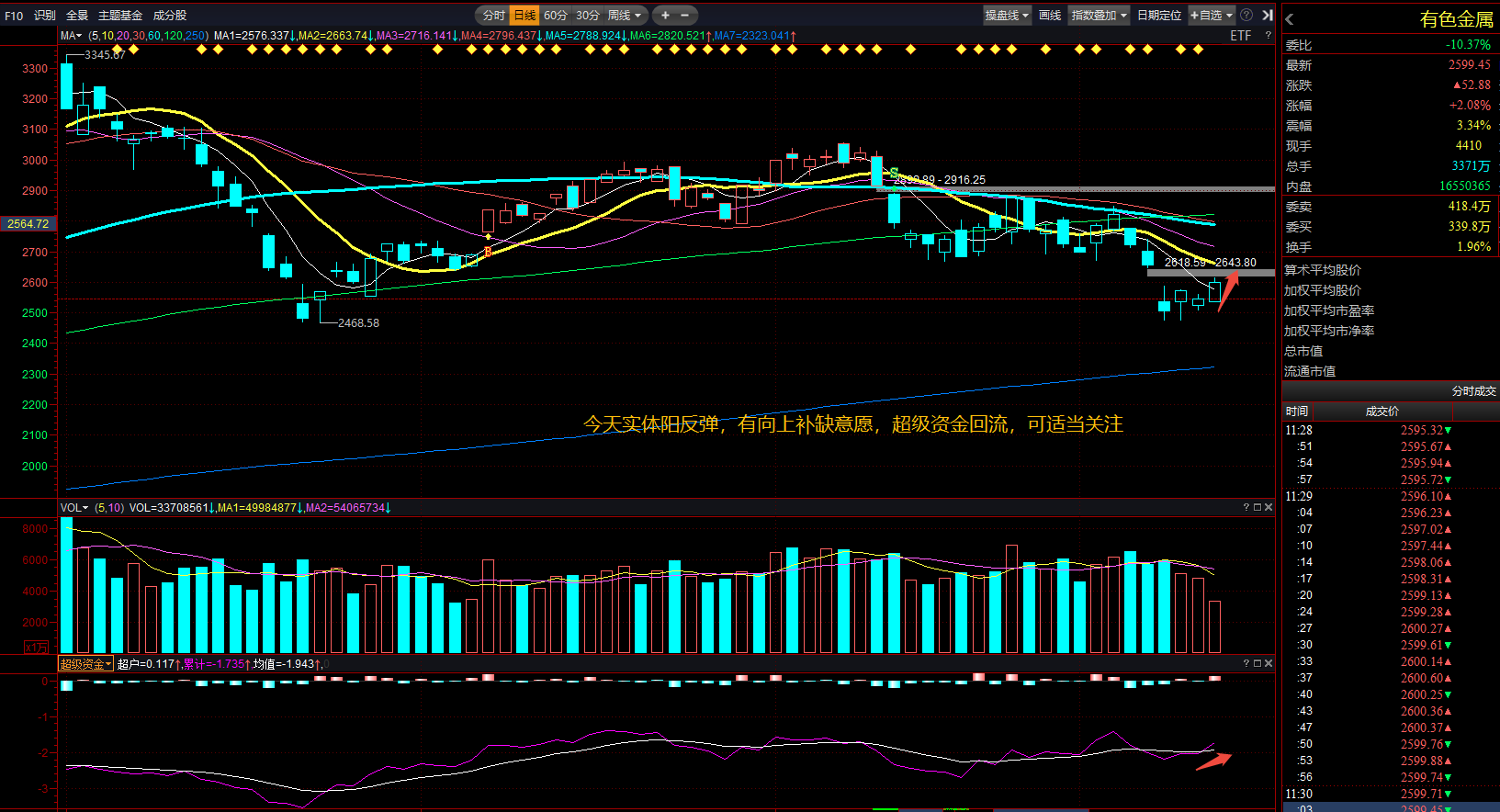Click the 流通市值 row

coord(1390,371)
